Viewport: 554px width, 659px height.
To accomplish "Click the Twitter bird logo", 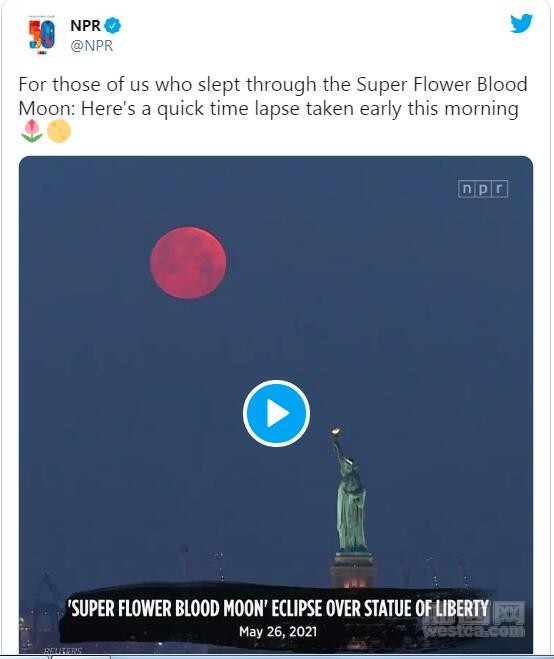I will (521, 24).
